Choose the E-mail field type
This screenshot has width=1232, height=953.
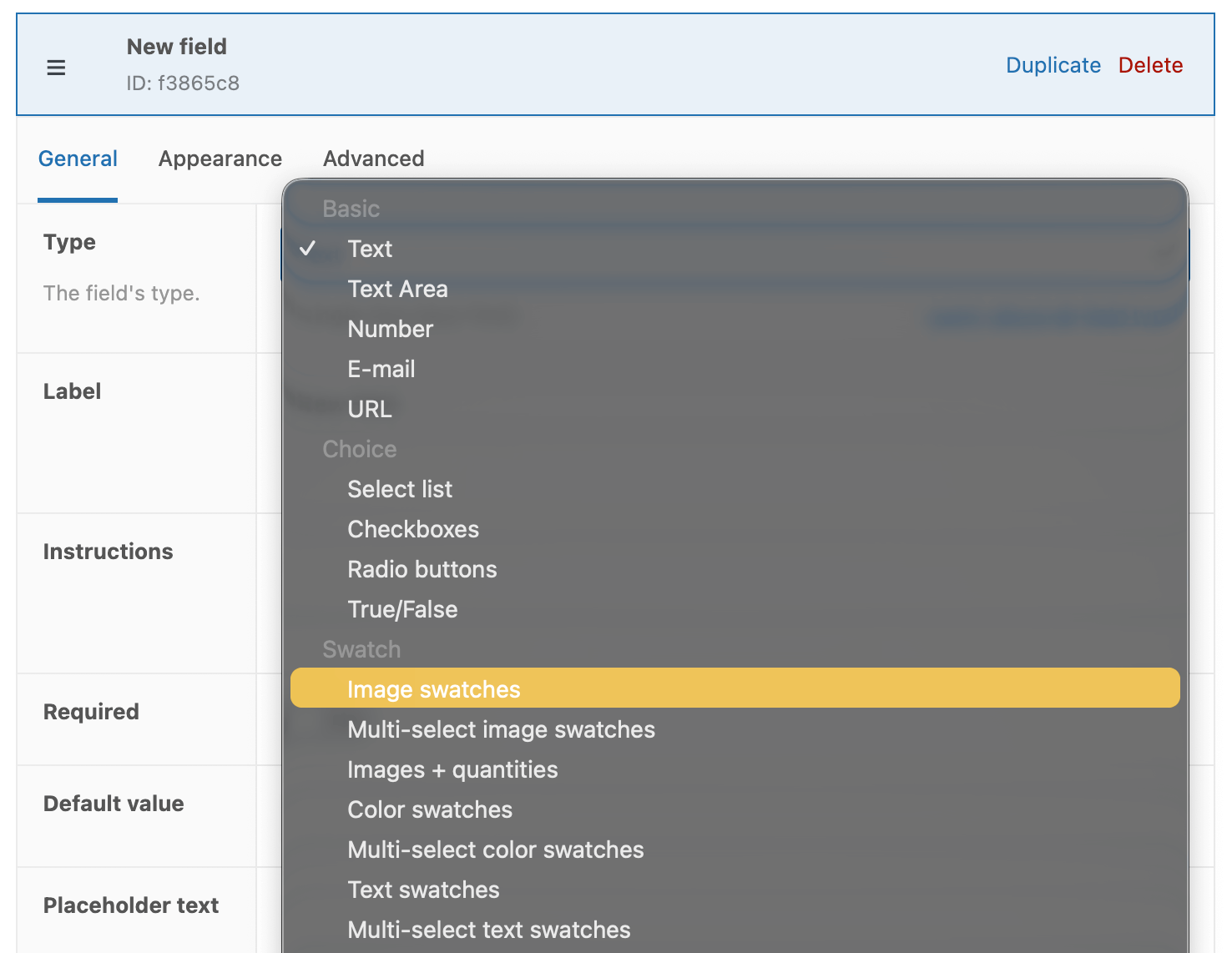[x=381, y=369]
